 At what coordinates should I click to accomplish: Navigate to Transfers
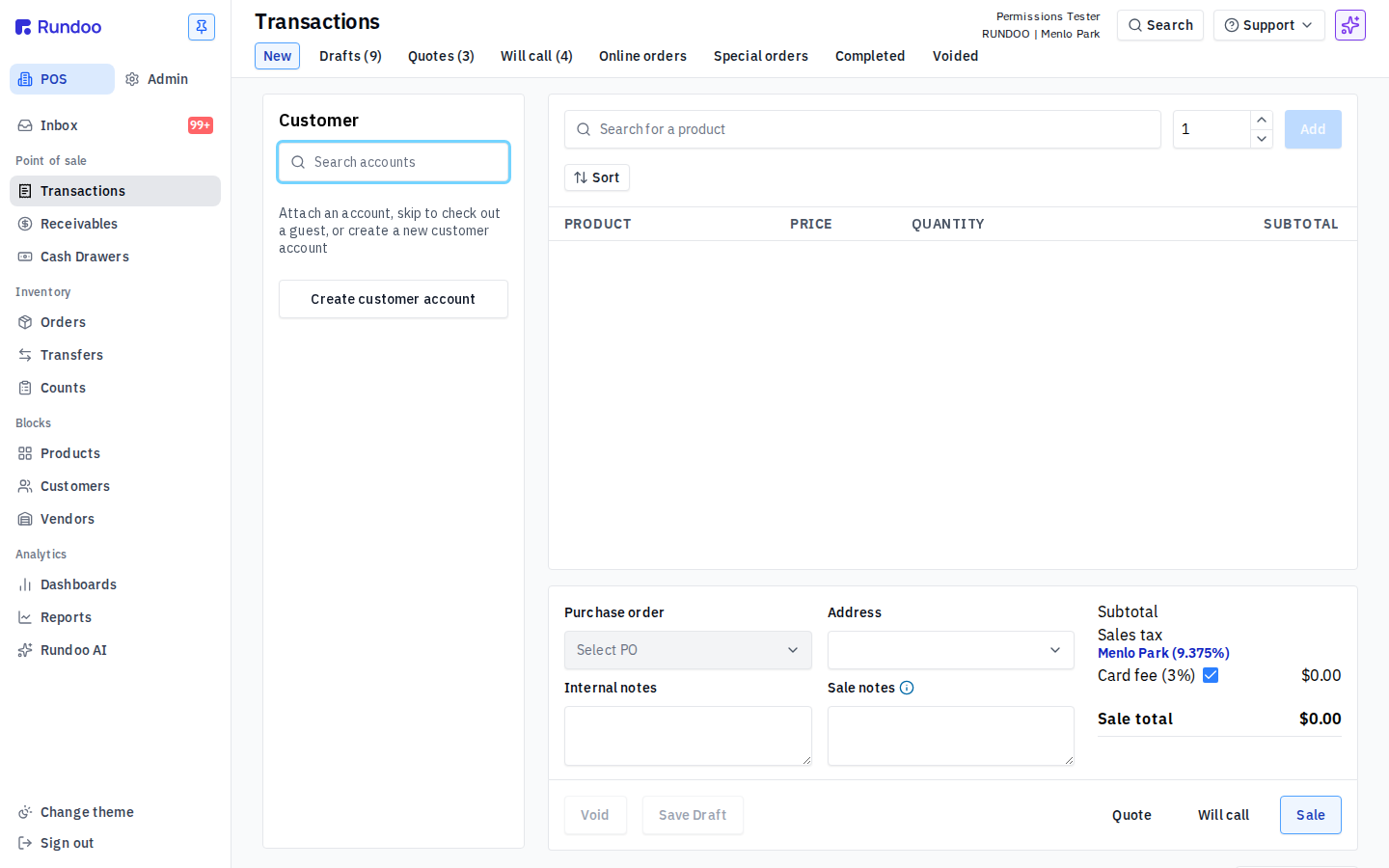[x=115, y=355]
